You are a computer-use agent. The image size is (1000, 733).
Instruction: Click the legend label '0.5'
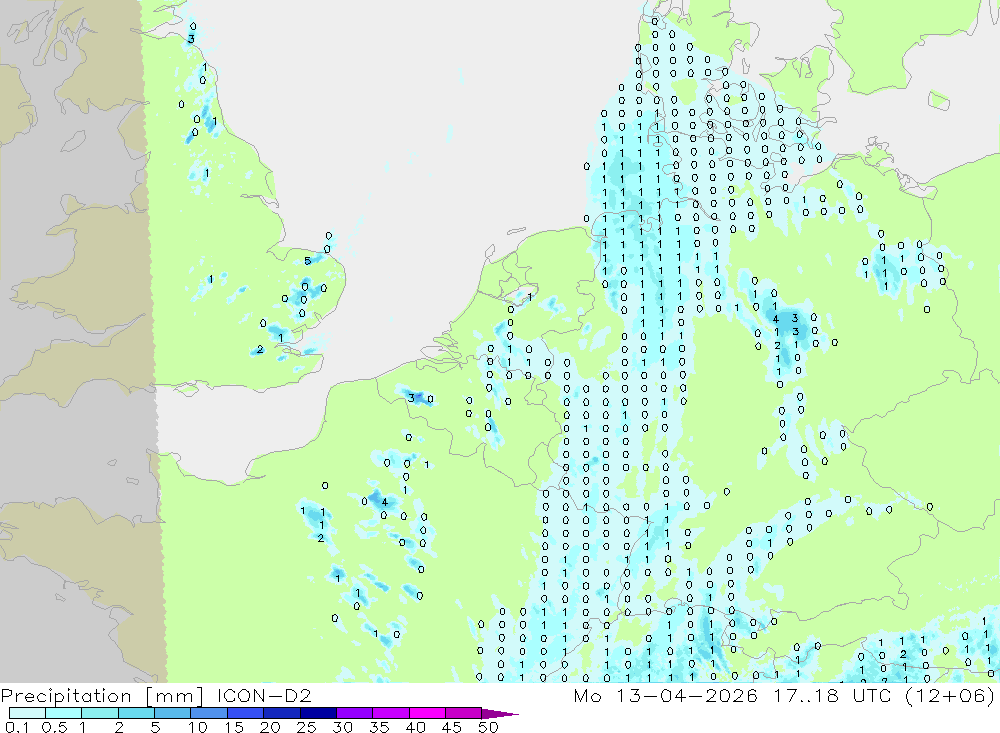click(54, 727)
